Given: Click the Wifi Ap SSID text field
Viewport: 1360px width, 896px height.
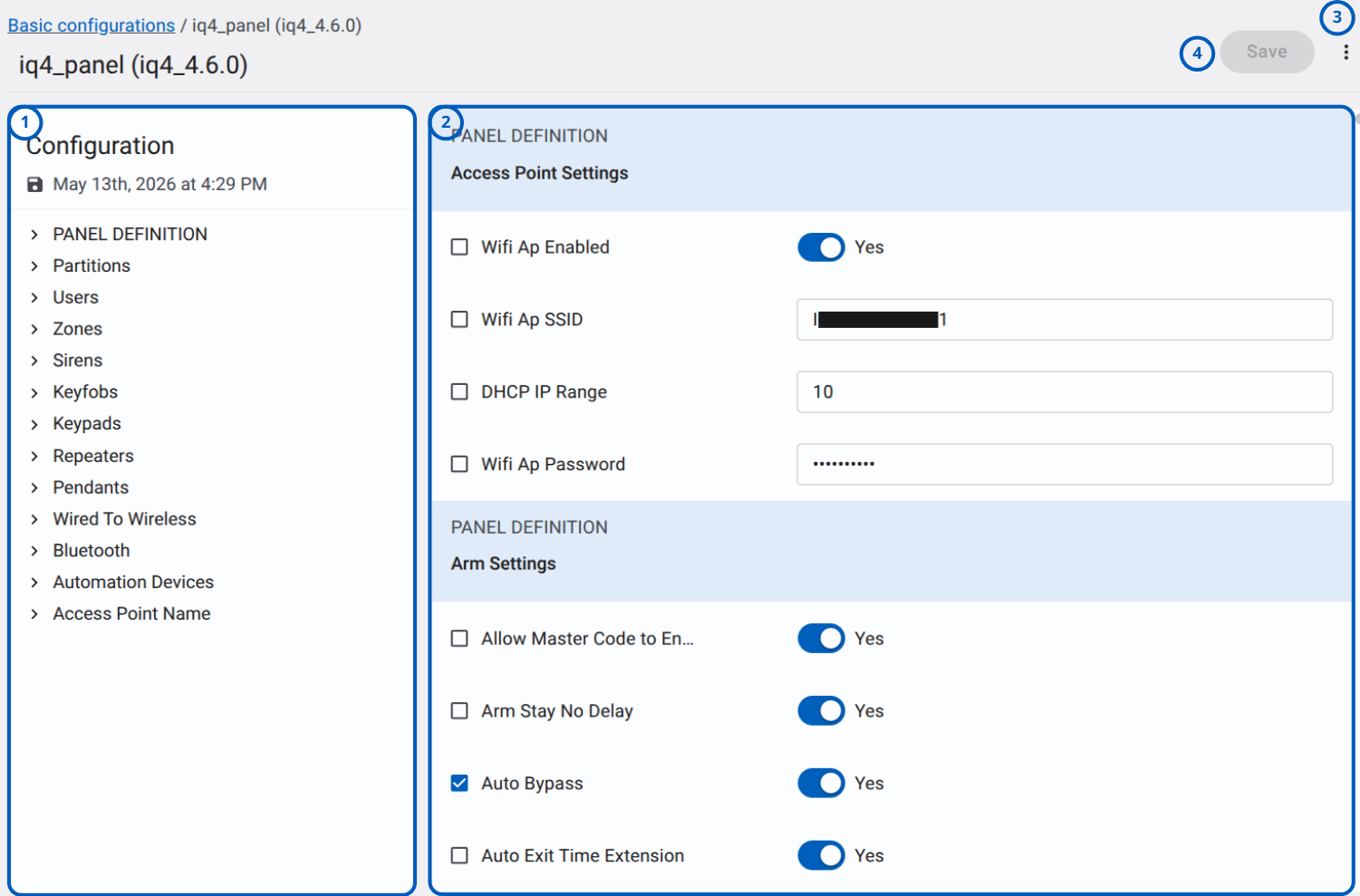Looking at the screenshot, I should click(x=1065, y=320).
